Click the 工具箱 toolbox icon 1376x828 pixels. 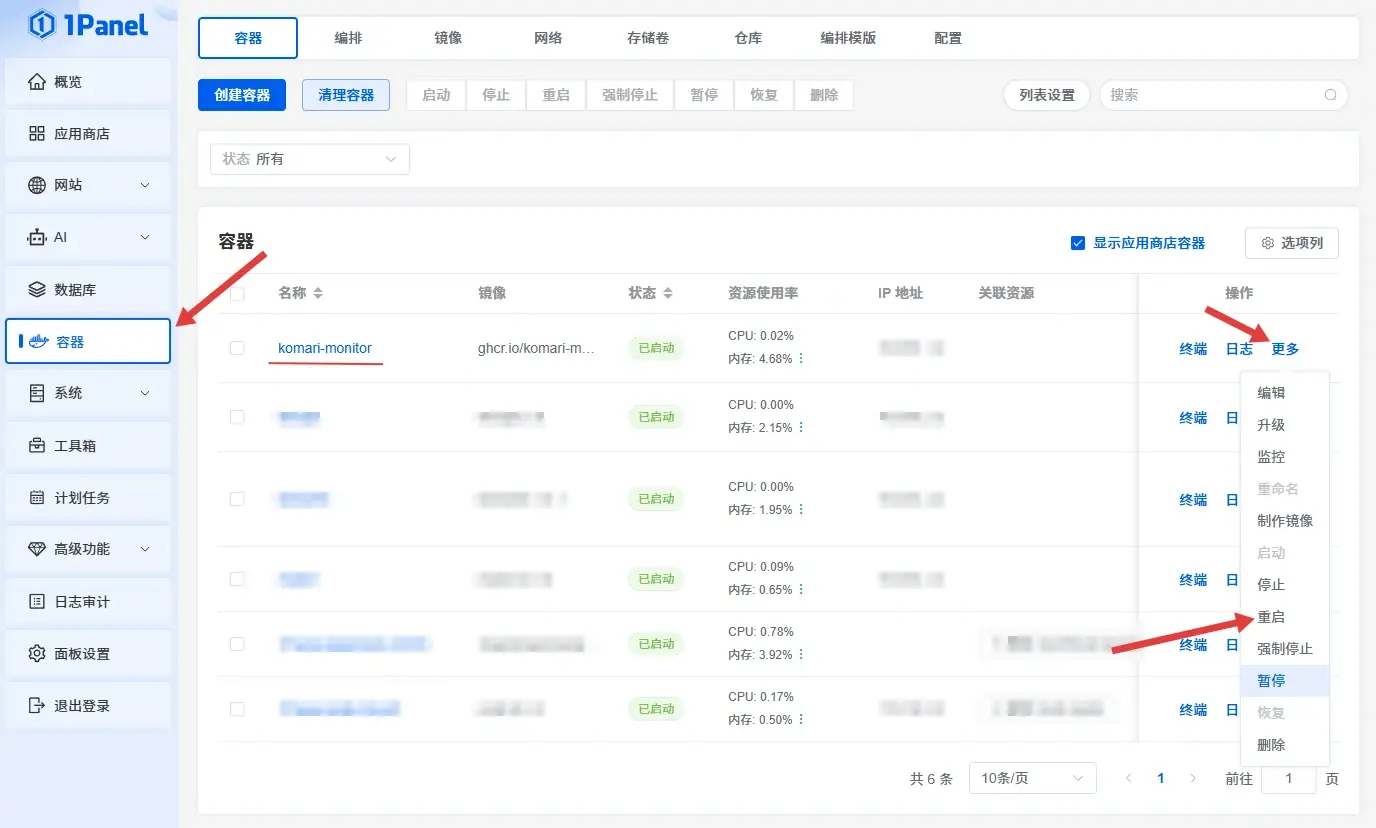pyautogui.click(x=37, y=446)
